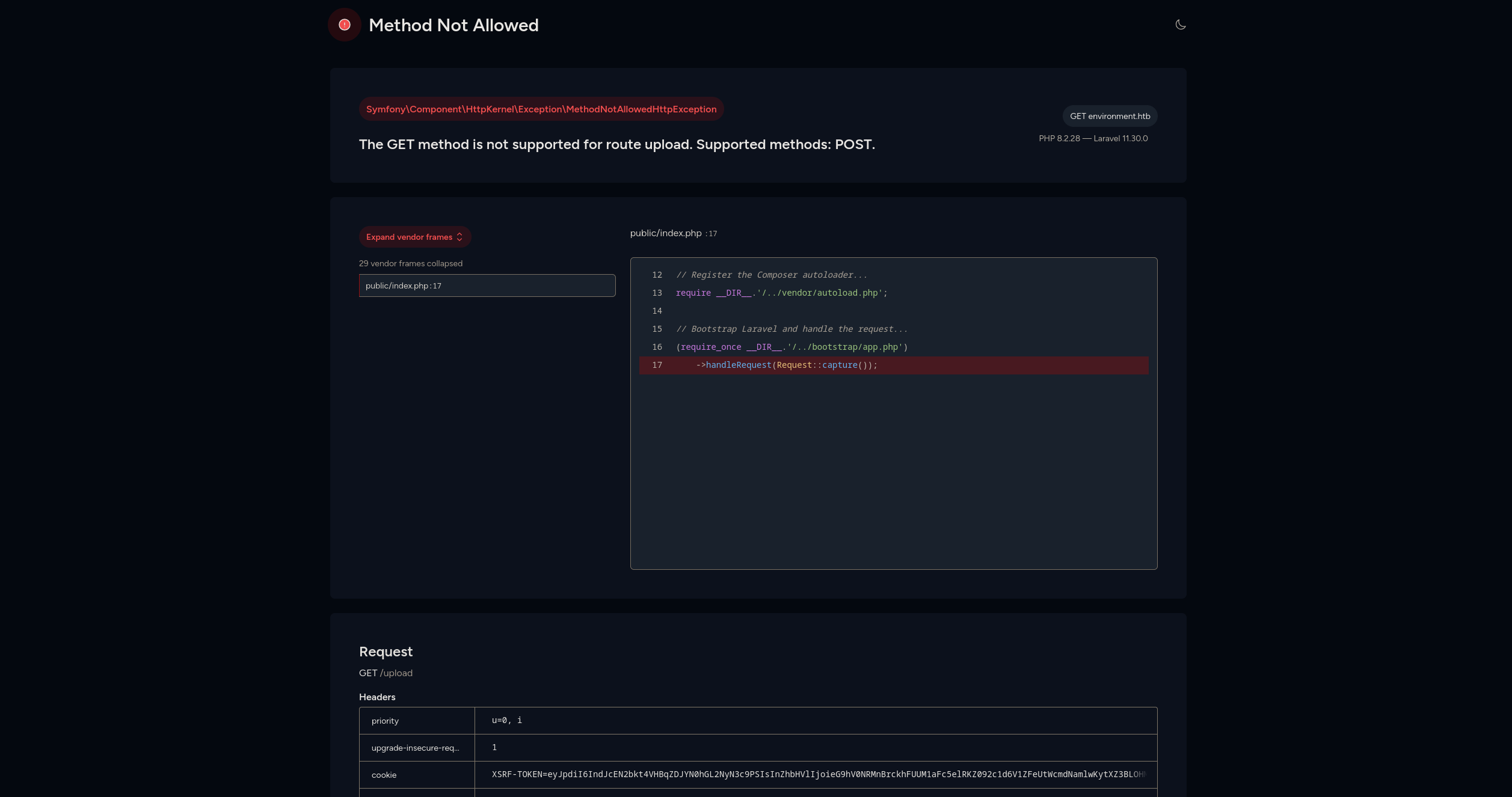
Task: Click code line 13 require autoload statement
Action: (x=781, y=293)
